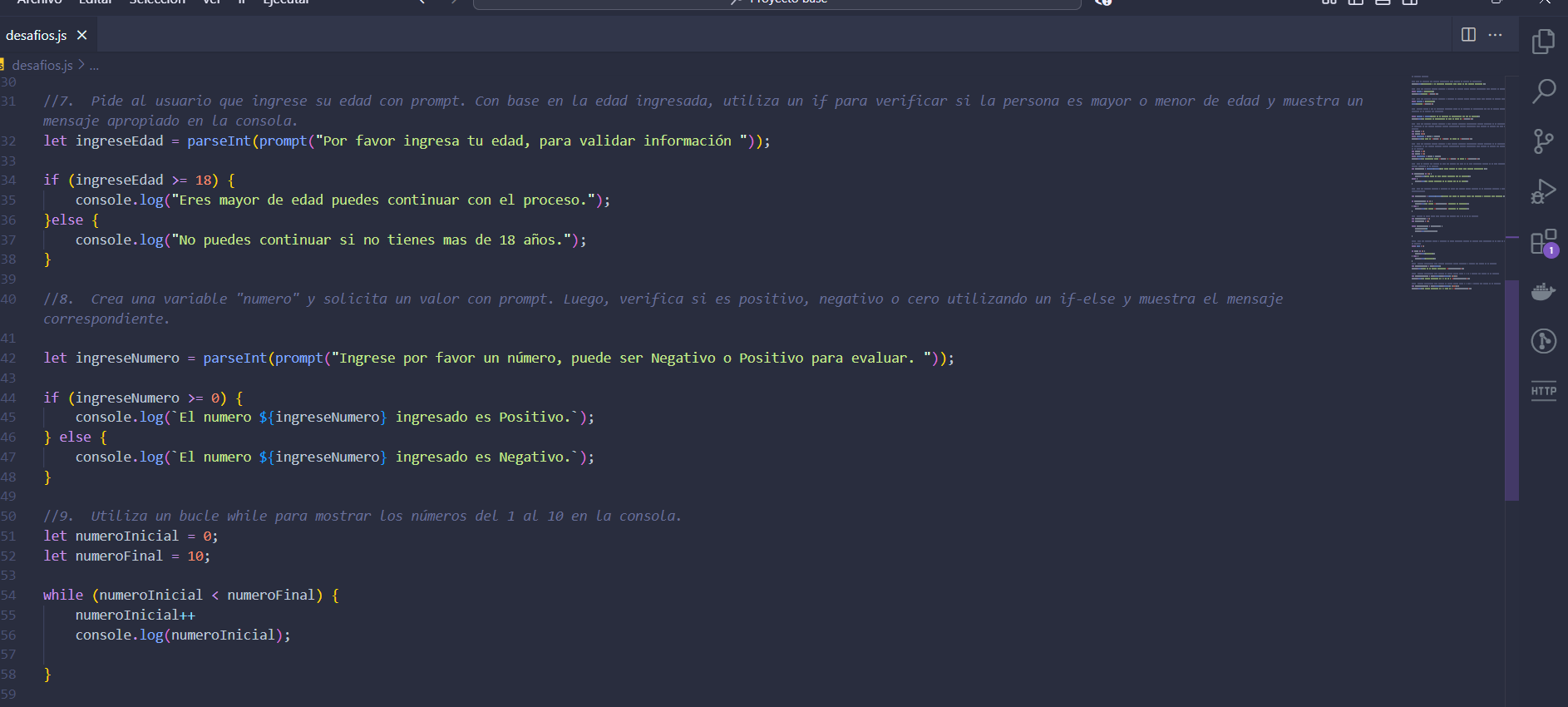This screenshot has width=1568, height=707.
Task: Open the Extensions view with badge 1
Action: 1544,242
